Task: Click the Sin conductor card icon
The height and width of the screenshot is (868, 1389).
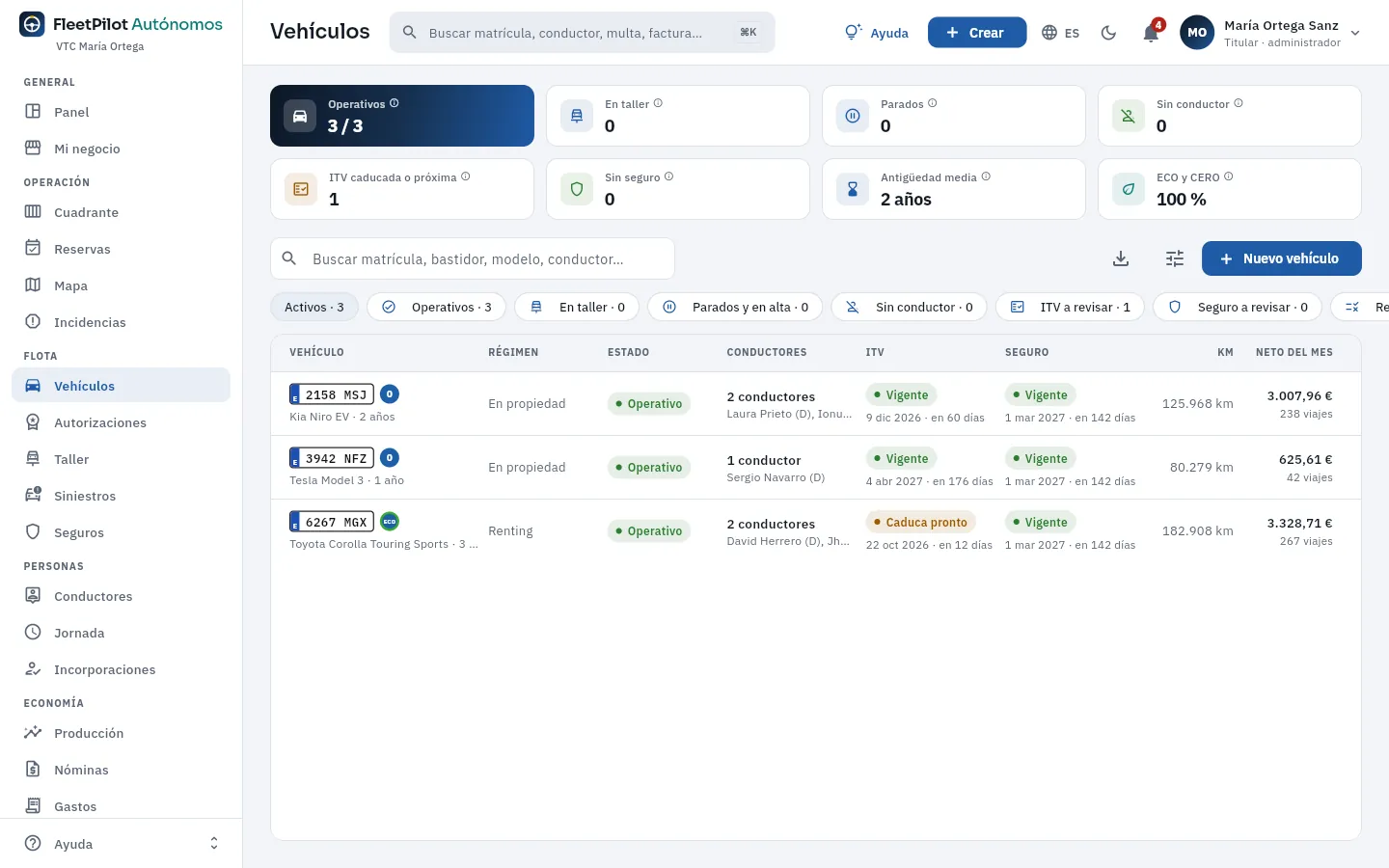Action: click(x=1129, y=116)
